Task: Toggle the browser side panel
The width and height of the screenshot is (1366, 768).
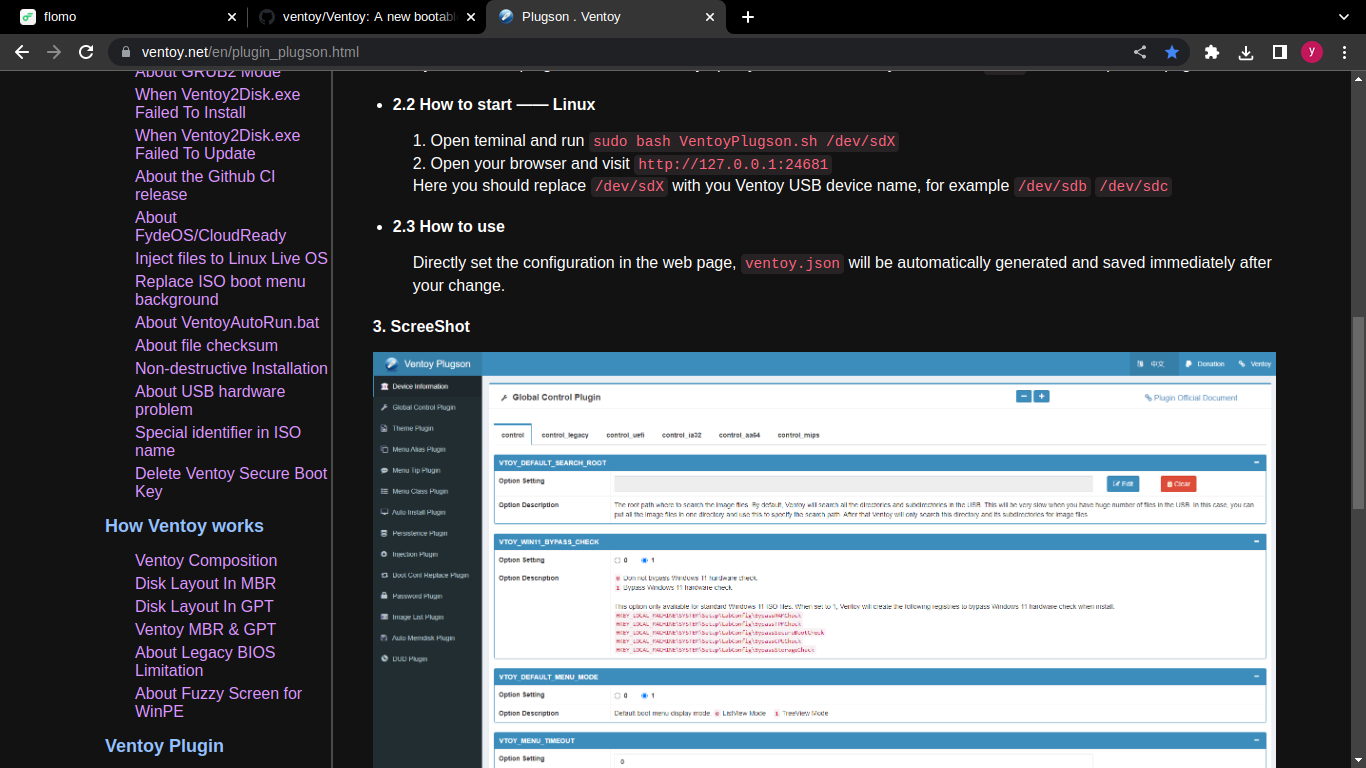Action: pyautogui.click(x=1279, y=52)
